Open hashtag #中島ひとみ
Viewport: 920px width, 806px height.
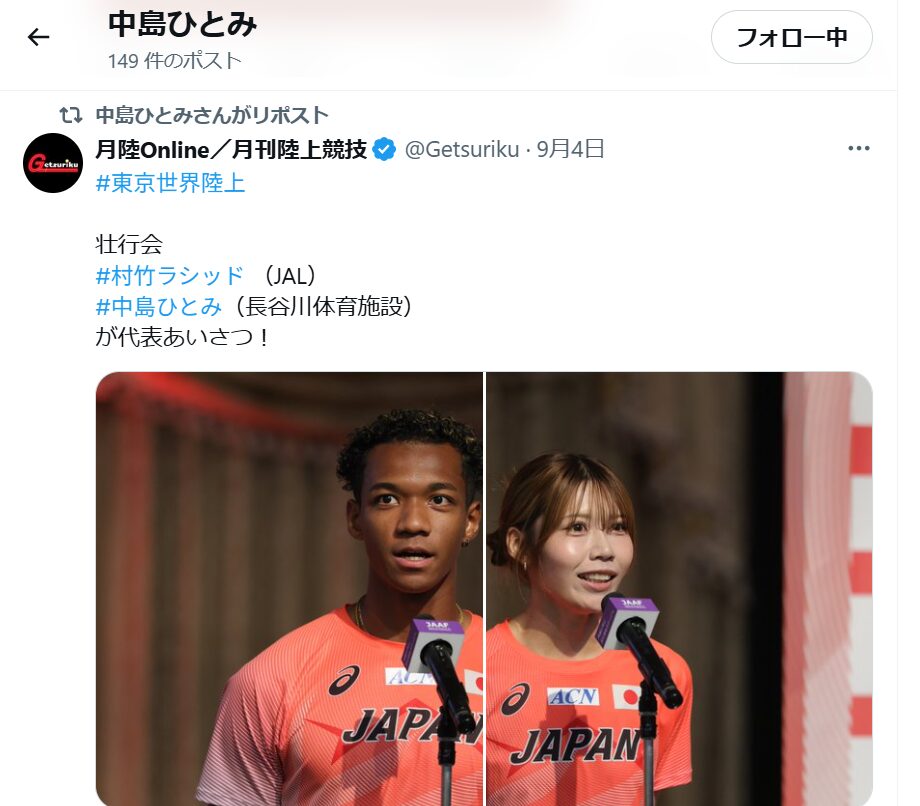[x=158, y=306]
